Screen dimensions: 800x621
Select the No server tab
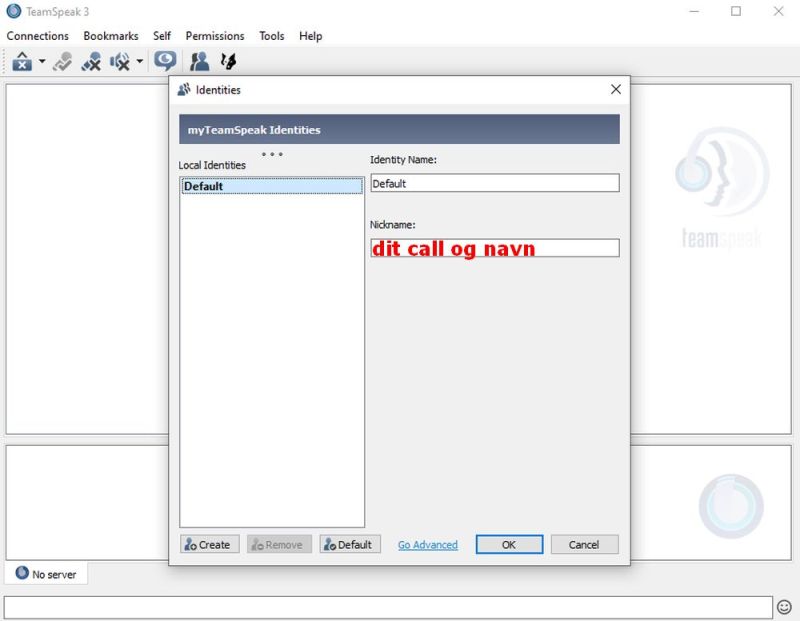(46, 574)
